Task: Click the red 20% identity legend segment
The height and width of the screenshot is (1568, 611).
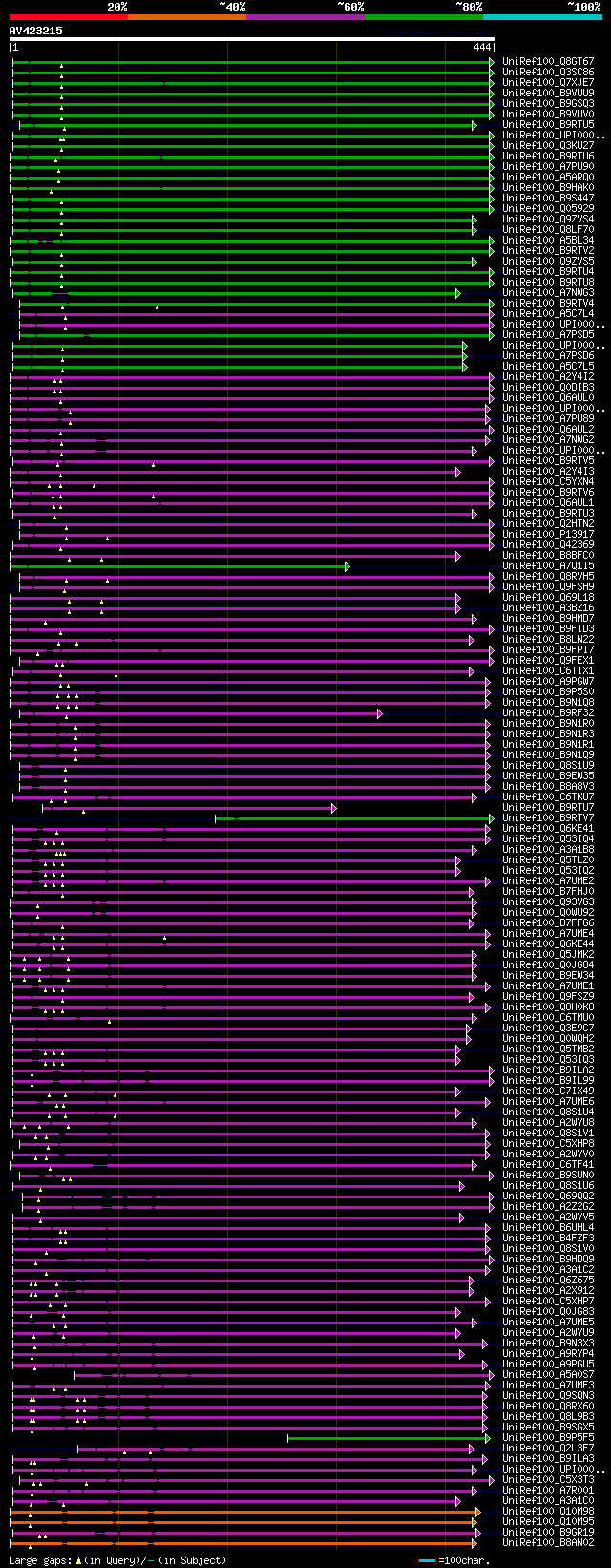Action: [x=68, y=16]
